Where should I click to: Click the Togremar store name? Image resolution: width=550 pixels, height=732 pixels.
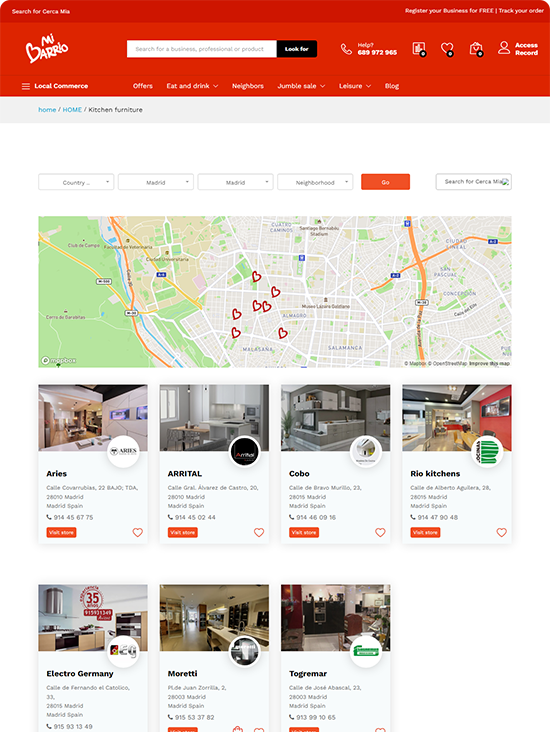coord(308,674)
